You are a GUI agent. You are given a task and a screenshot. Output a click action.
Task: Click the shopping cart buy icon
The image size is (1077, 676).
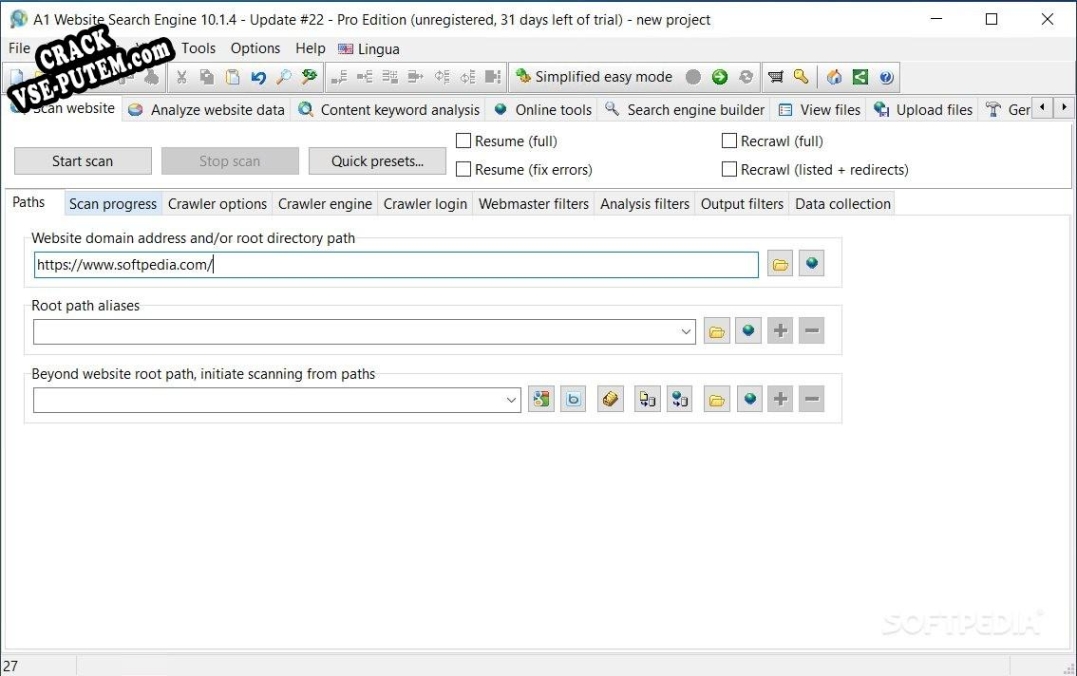pyautogui.click(x=775, y=77)
